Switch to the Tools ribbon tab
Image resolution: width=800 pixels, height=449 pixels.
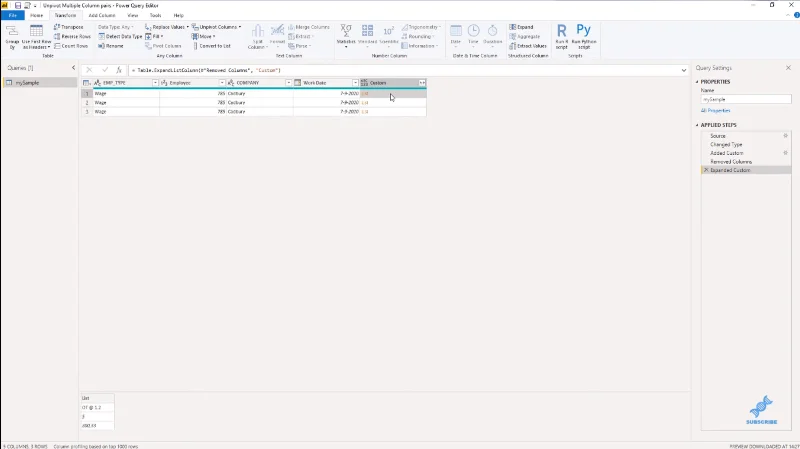pos(156,15)
